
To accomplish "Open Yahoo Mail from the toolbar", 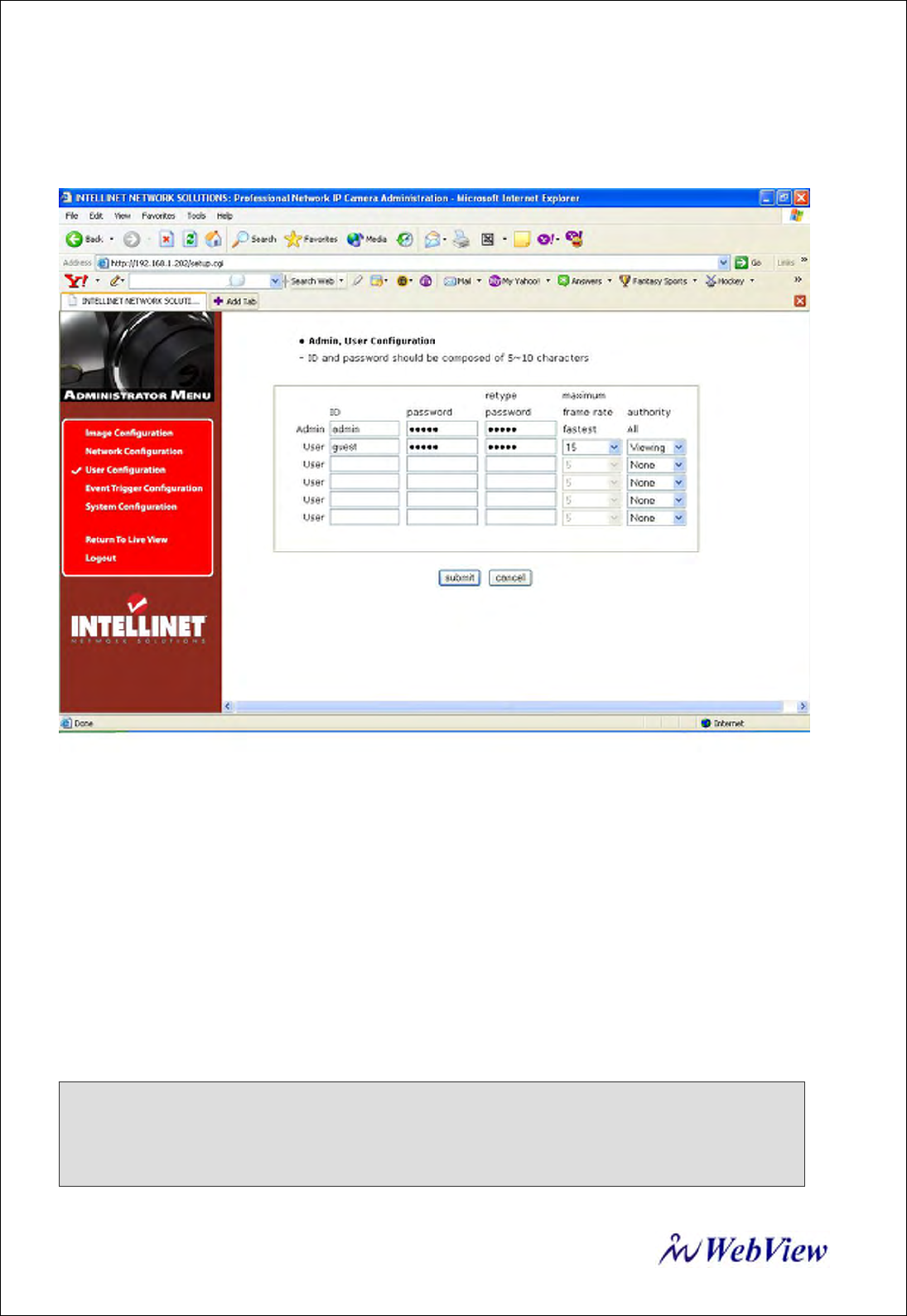I will (x=458, y=281).
